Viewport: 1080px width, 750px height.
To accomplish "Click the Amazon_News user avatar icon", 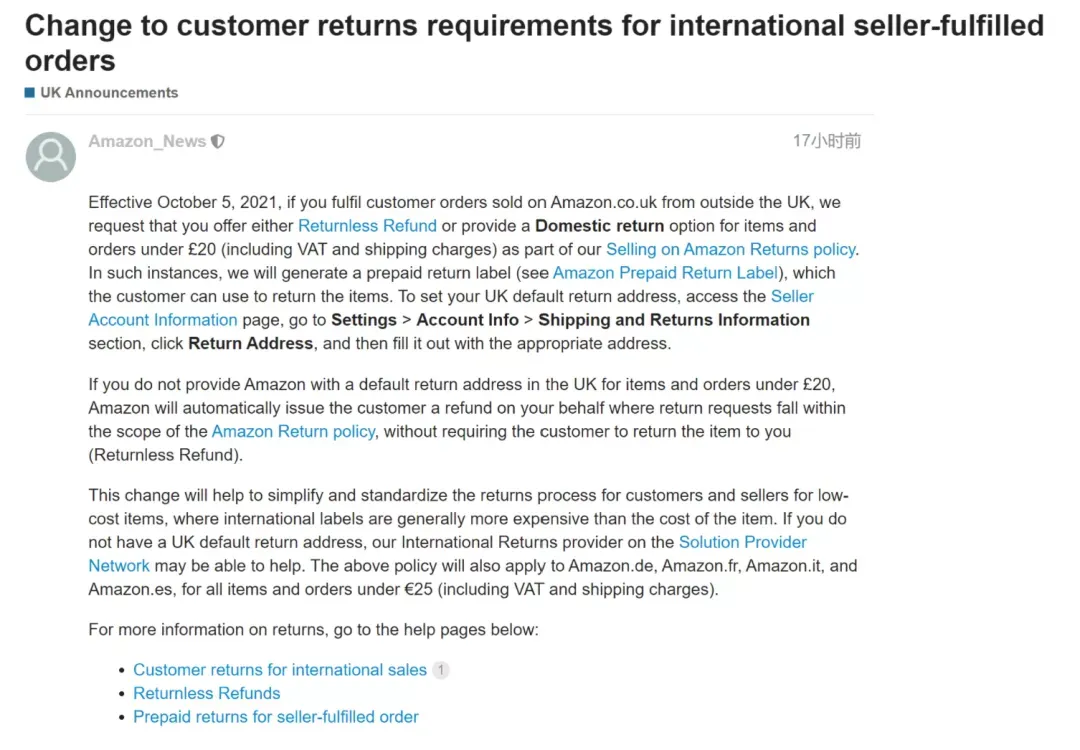I will pyautogui.click(x=51, y=157).
